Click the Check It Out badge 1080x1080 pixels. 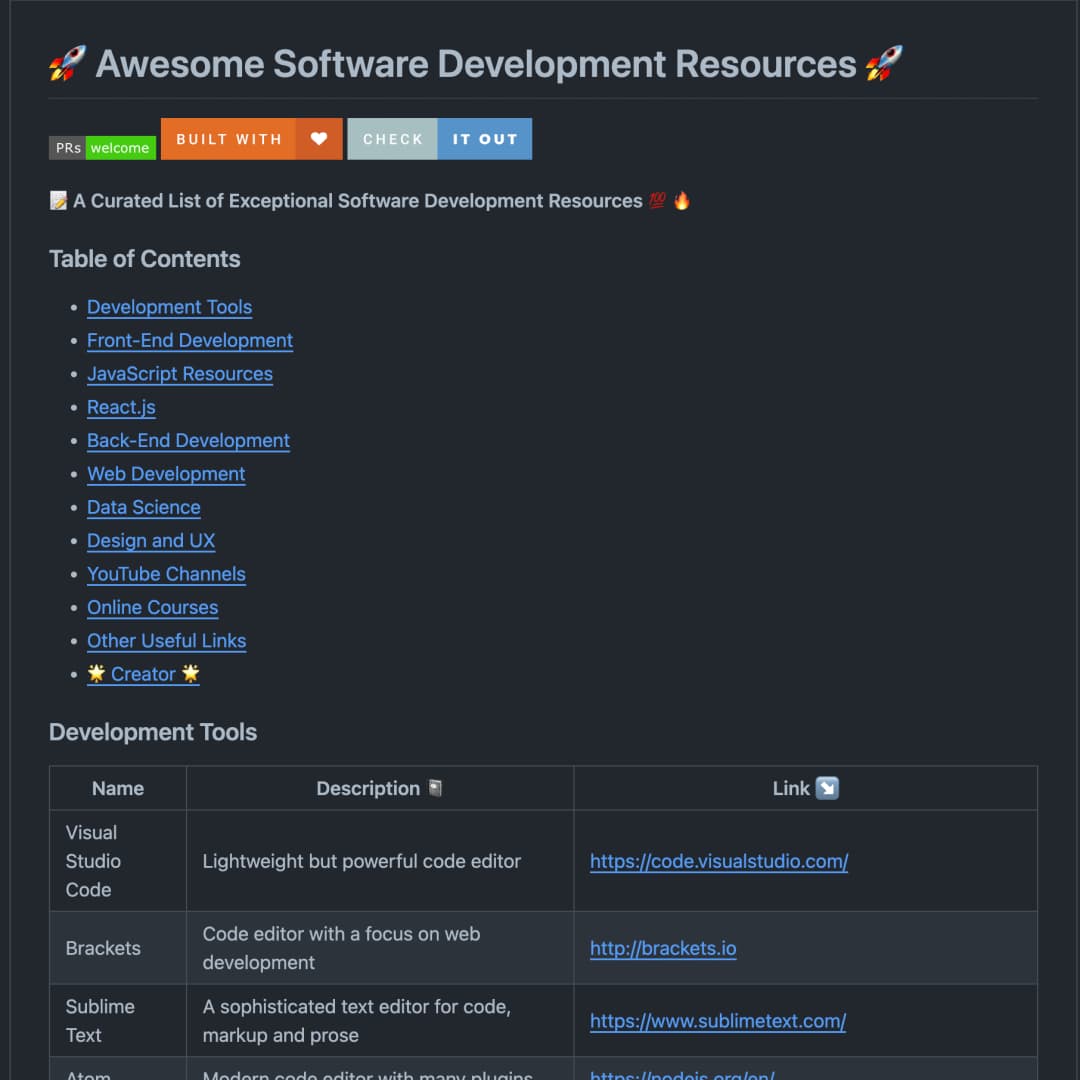[x=439, y=139]
